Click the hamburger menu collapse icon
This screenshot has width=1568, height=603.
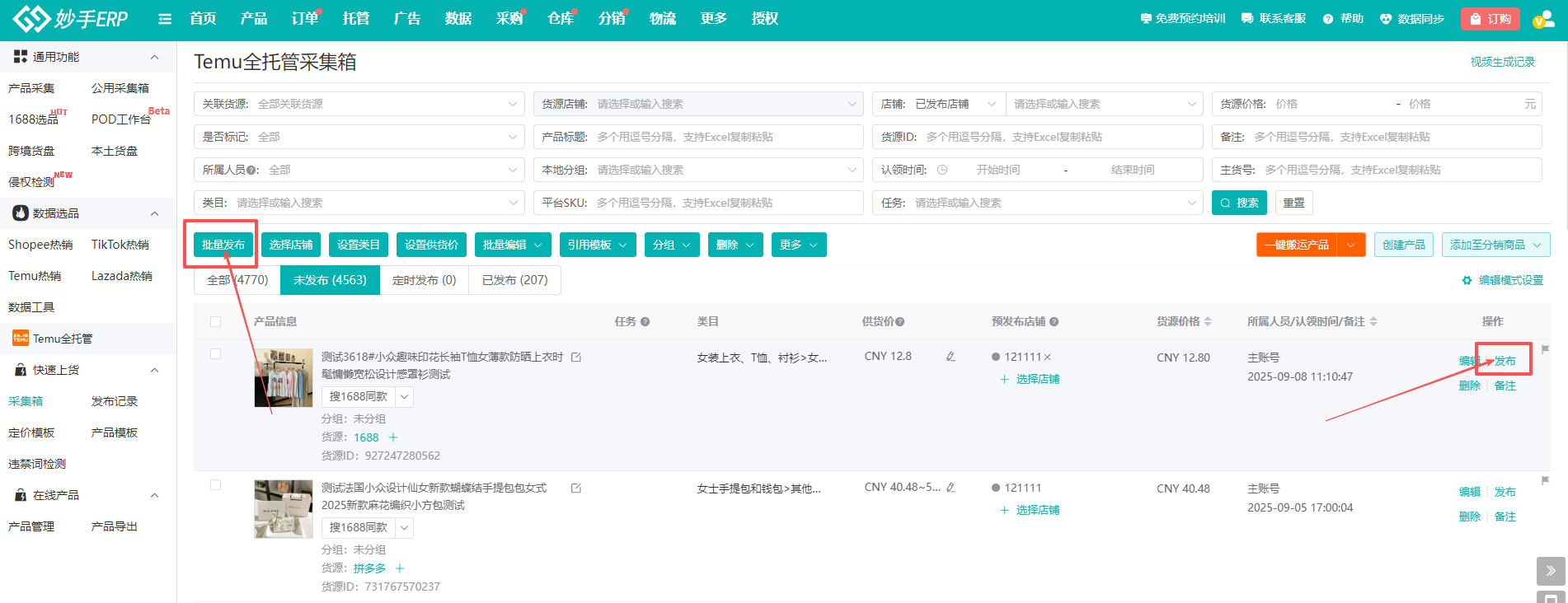(165, 19)
